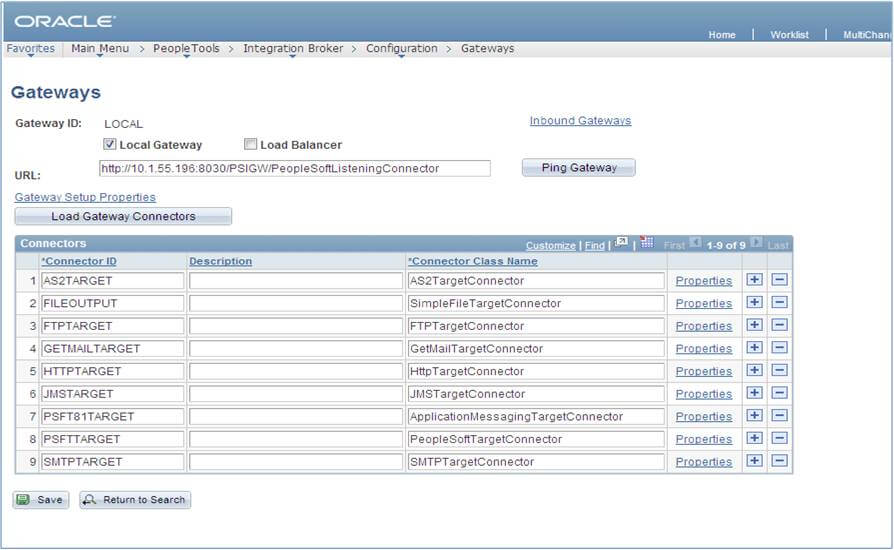Add a row after JMSTARGET connector
The image size is (894, 550).
754,393
